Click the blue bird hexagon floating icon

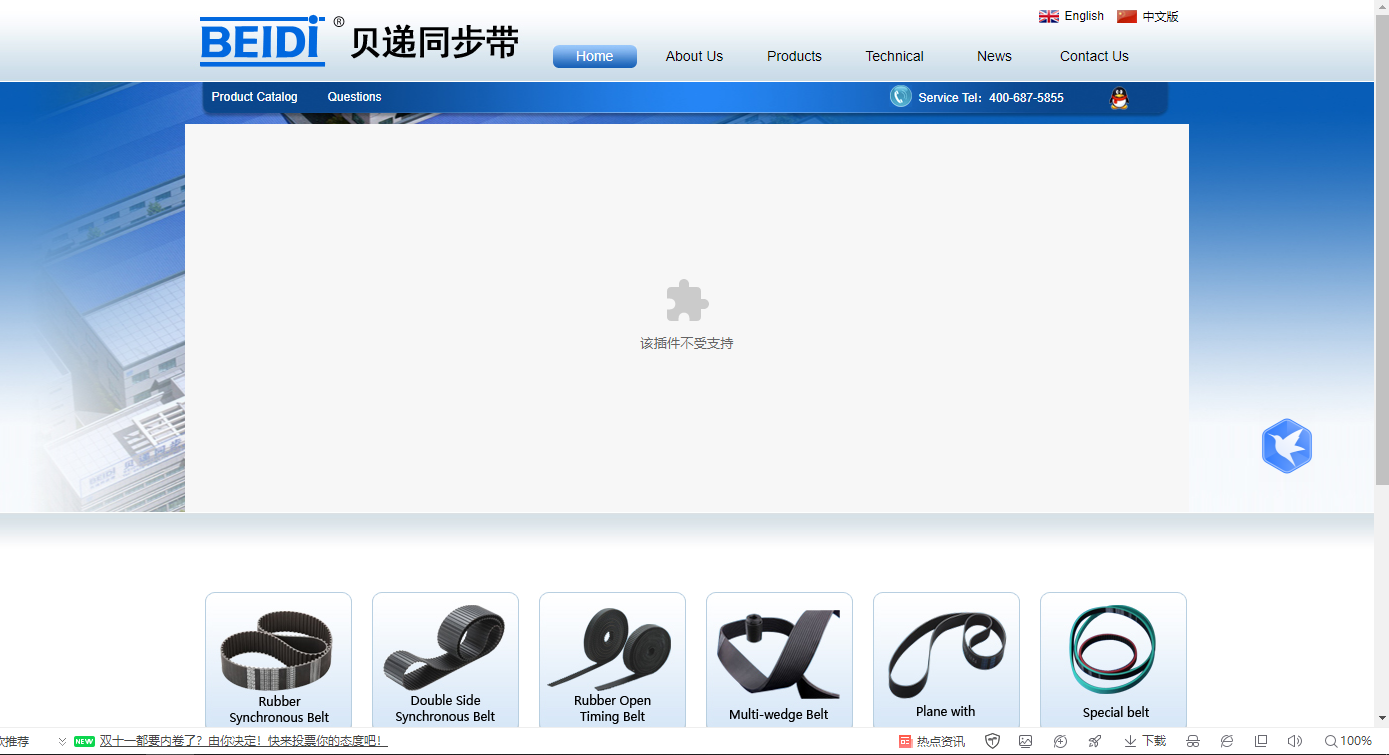tap(1286, 446)
